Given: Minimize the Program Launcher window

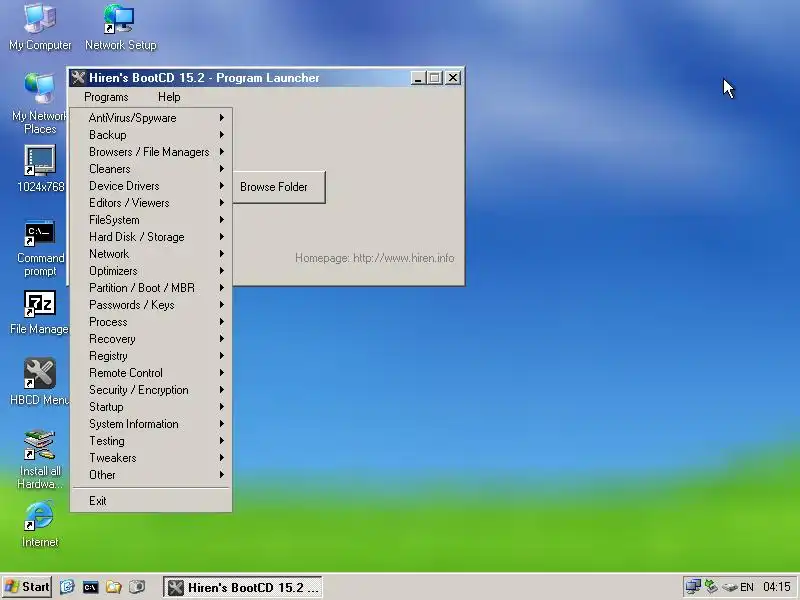Looking at the screenshot, I should (x=418, y=78).
